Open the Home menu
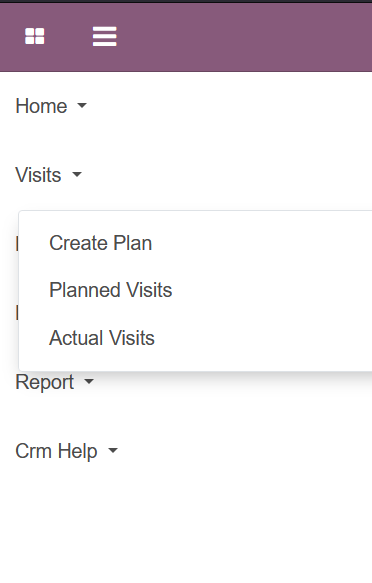Screen dimensions: 372x583 click(41, 106)
